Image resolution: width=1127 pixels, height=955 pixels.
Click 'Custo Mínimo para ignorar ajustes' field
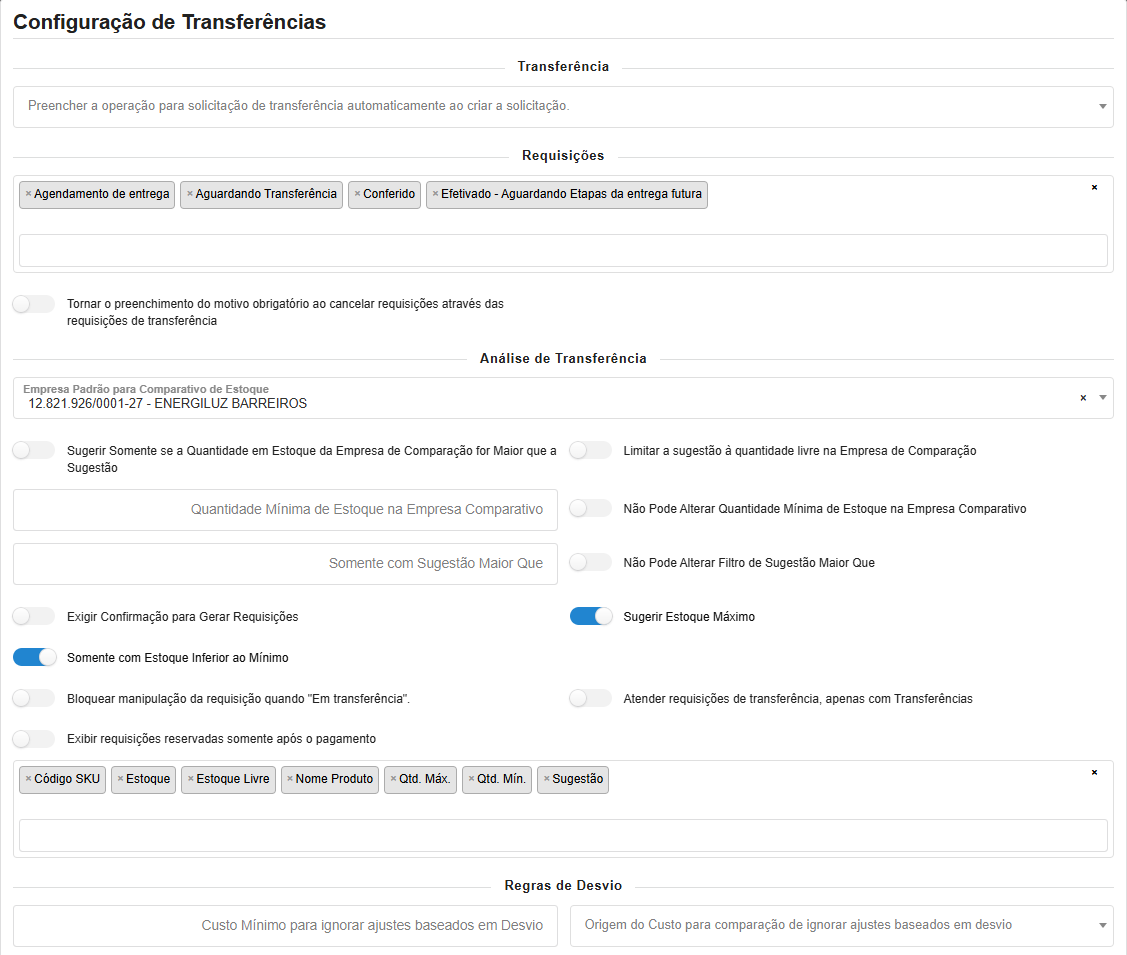point(285,925)
